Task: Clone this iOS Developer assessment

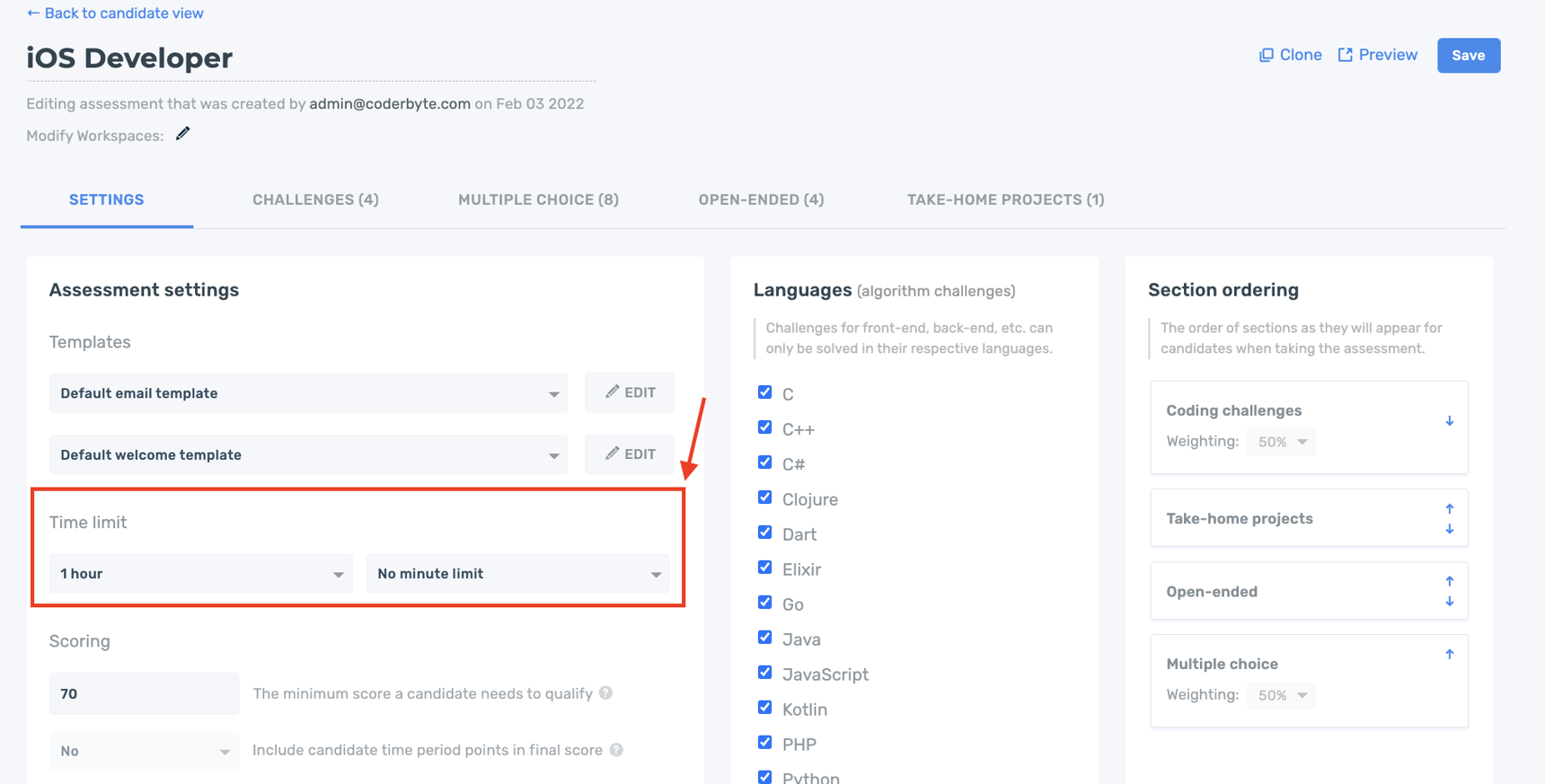Action: point(1290,55)
